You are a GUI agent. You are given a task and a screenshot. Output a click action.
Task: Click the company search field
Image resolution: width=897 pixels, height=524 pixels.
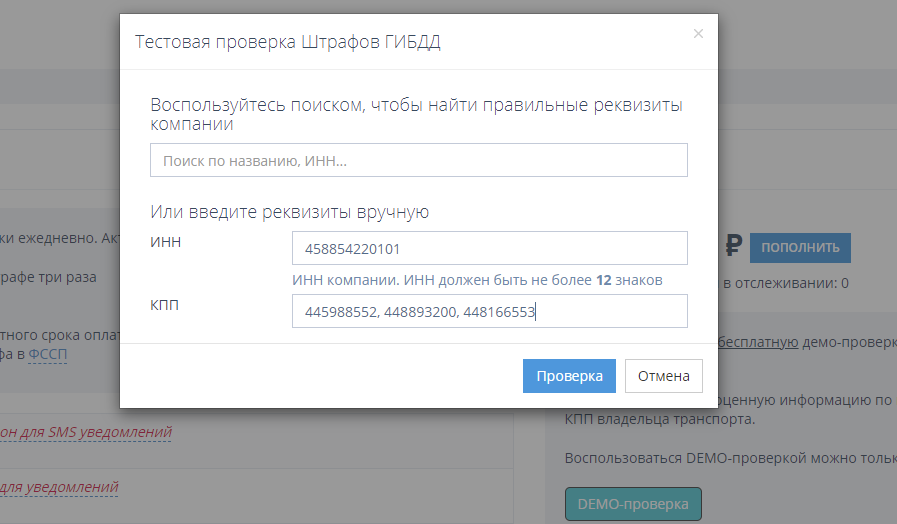click(x=418, y=160)
